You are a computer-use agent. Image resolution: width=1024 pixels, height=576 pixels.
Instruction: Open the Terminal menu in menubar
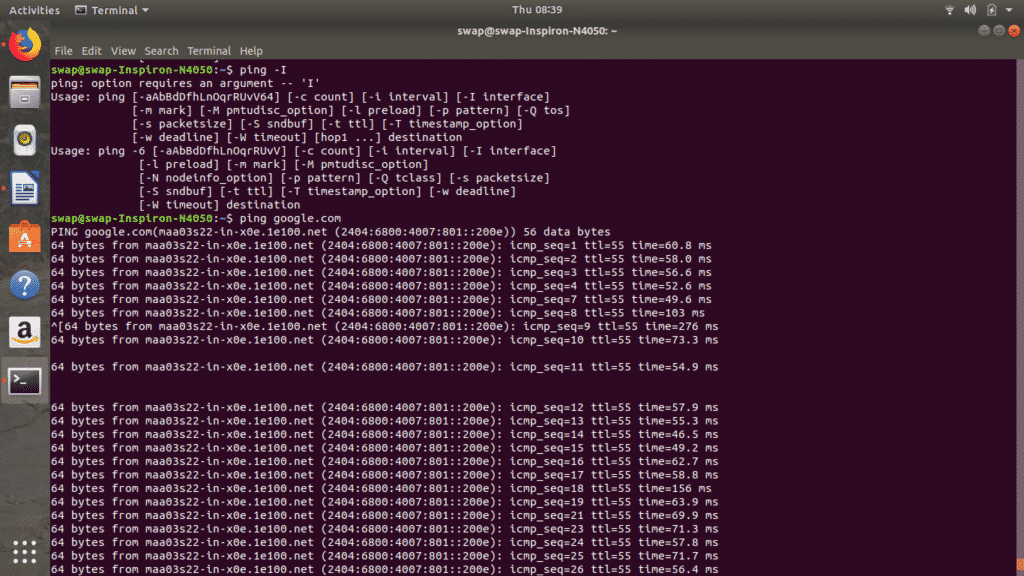(x=209, y=51)
